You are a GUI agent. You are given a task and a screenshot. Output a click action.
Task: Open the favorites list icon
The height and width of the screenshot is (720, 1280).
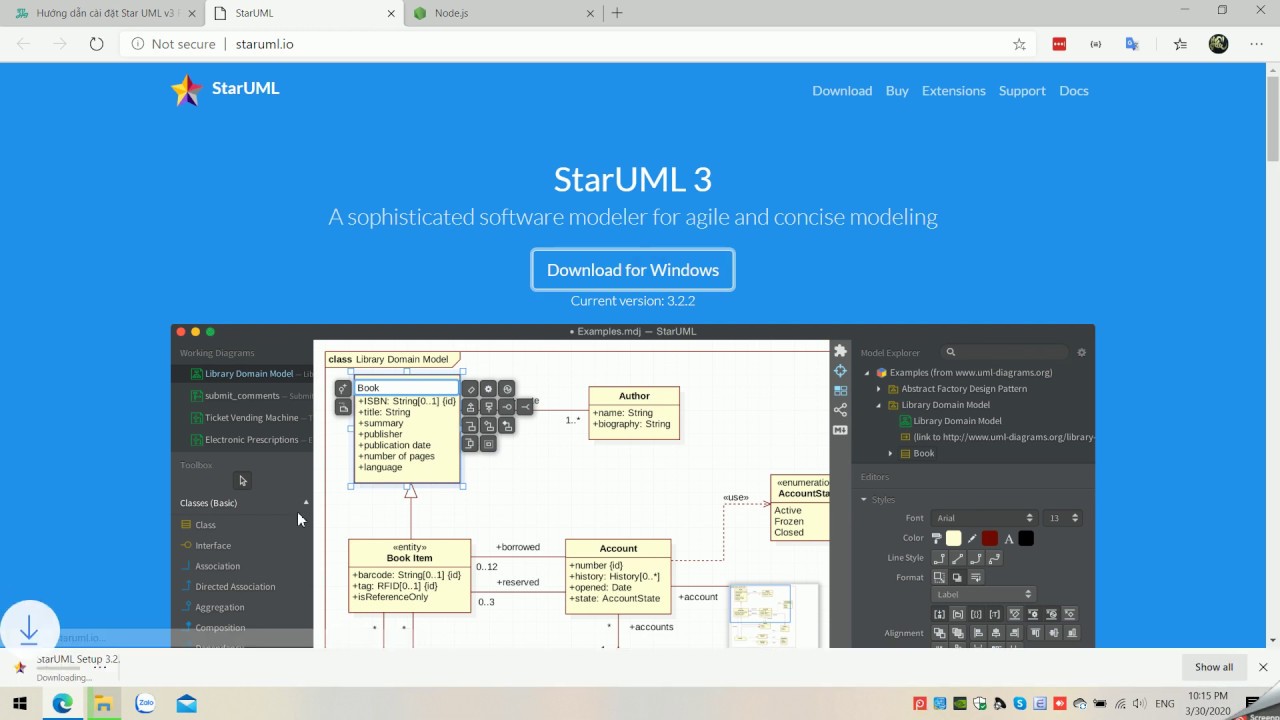tap(1180, 44)
